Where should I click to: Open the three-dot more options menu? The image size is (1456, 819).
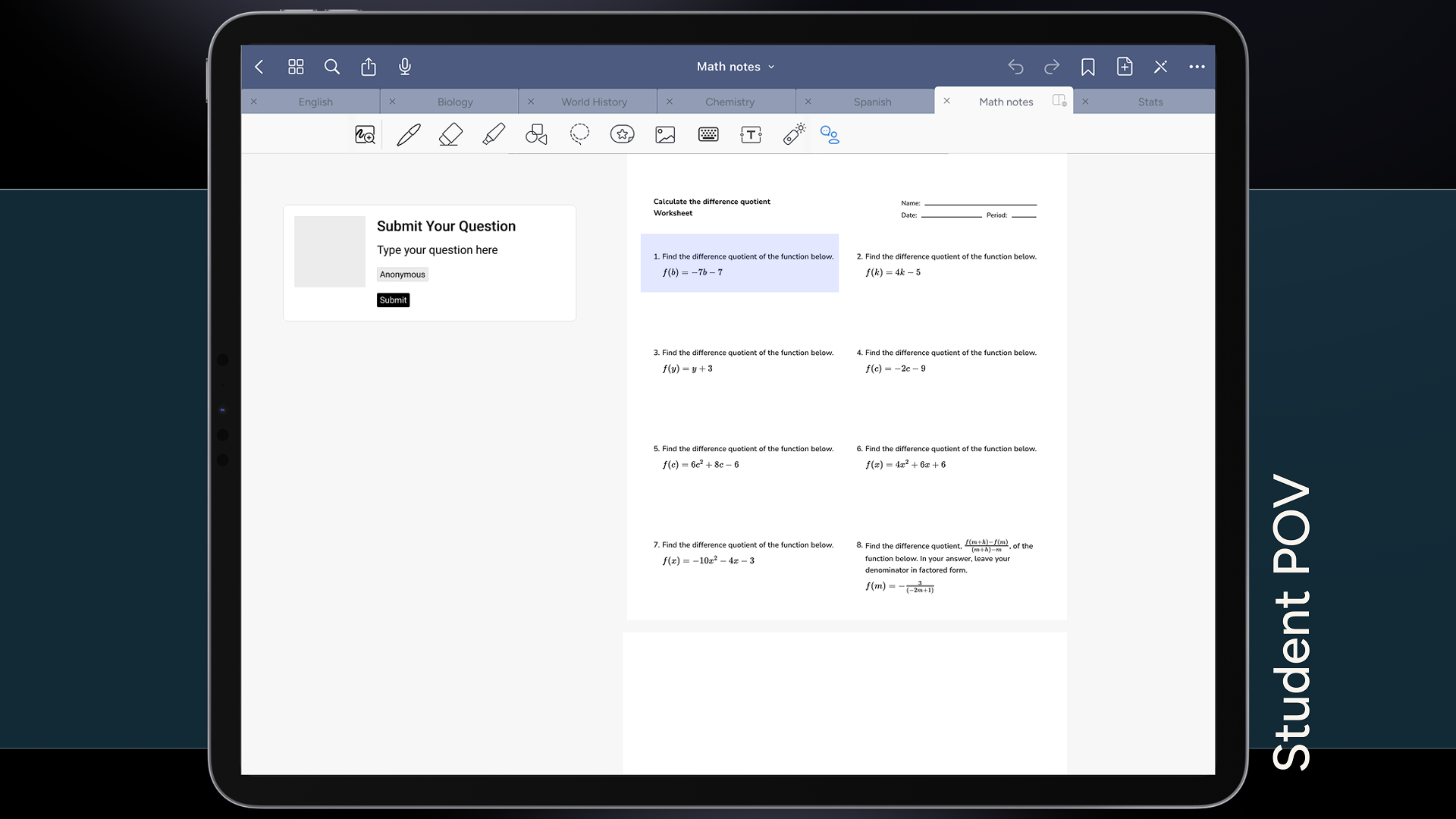1197,67
